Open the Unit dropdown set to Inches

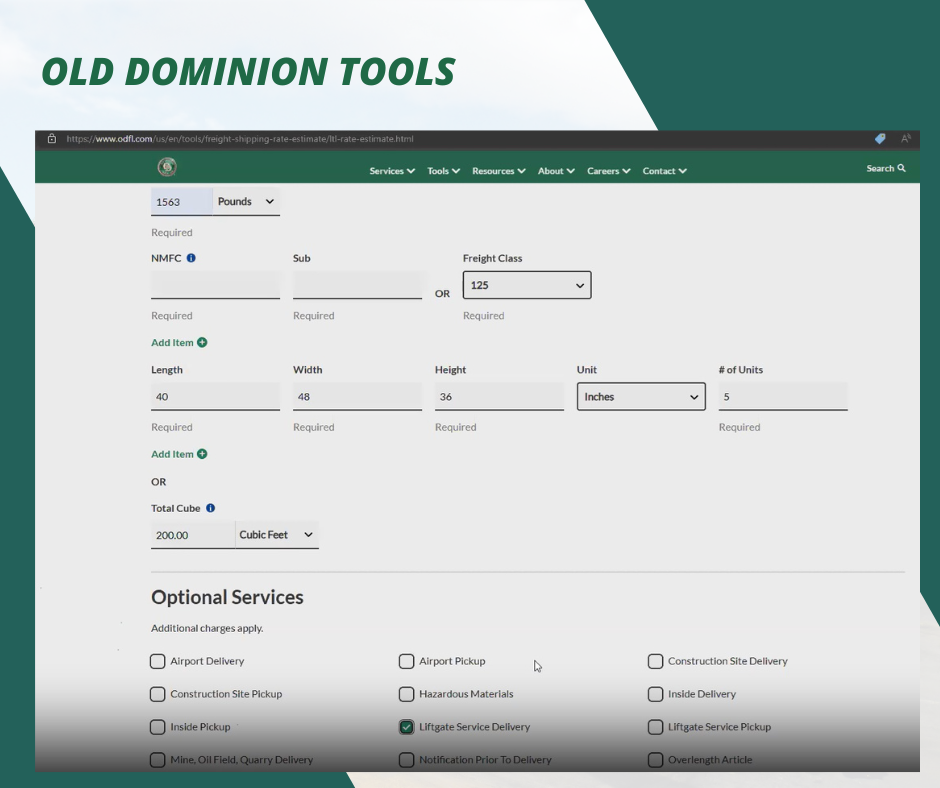pyautogui.click(x=641, y=396)
